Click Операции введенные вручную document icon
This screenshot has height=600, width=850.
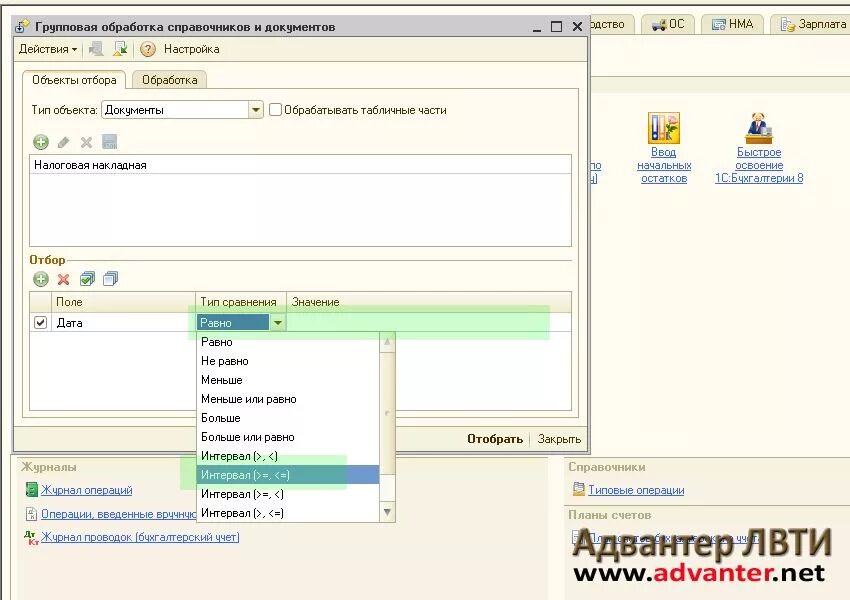click(31, 513)
